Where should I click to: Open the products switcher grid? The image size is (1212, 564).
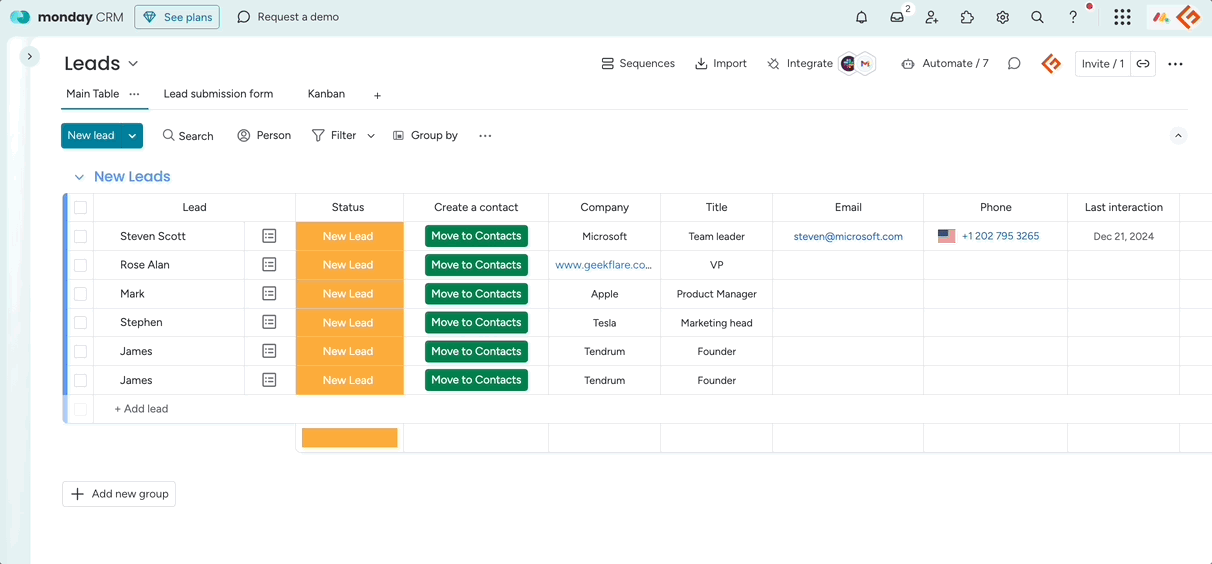pos(1122,17)
